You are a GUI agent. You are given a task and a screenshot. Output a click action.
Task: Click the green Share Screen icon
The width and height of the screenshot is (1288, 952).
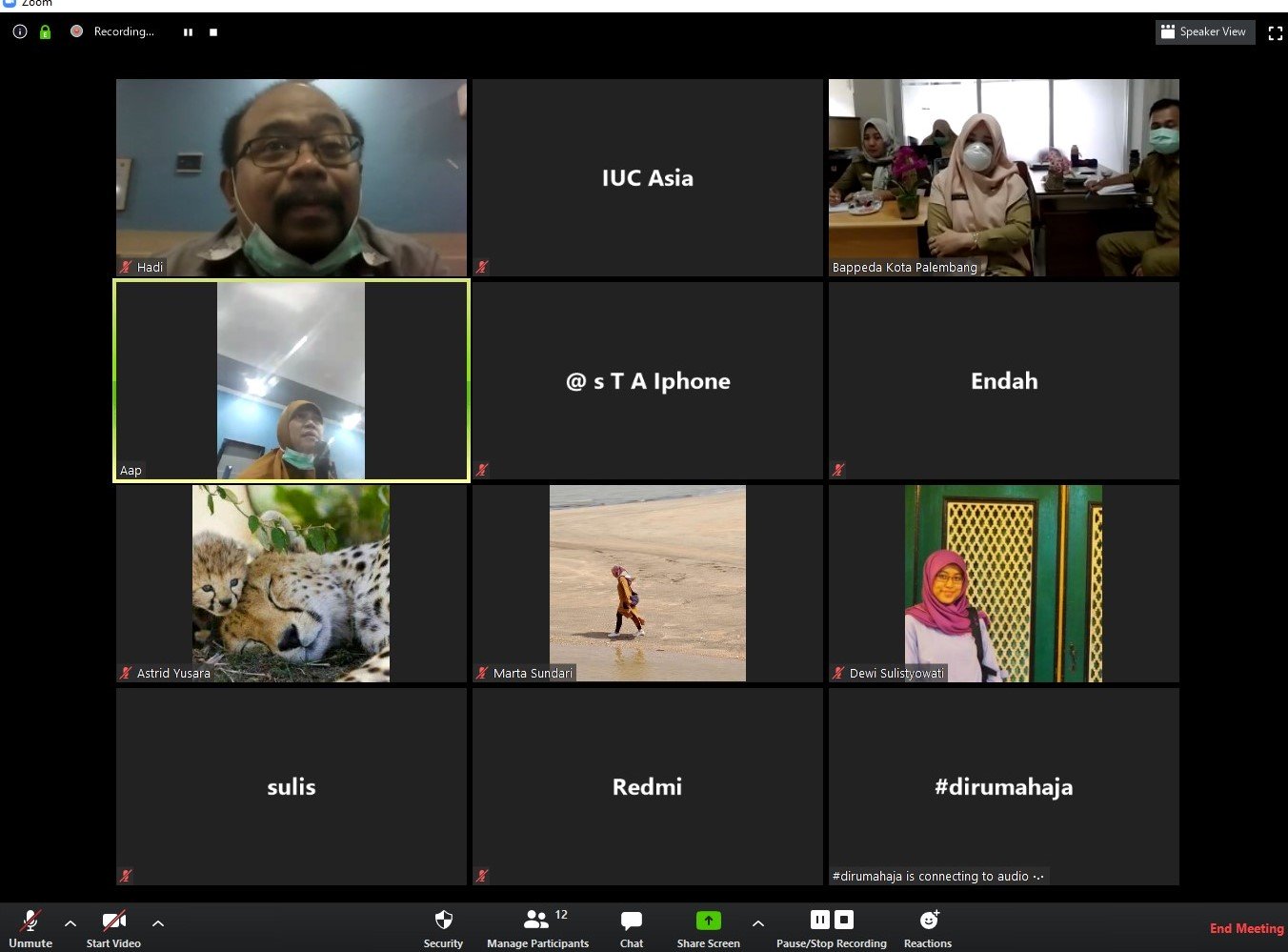[x=708, y=921]
